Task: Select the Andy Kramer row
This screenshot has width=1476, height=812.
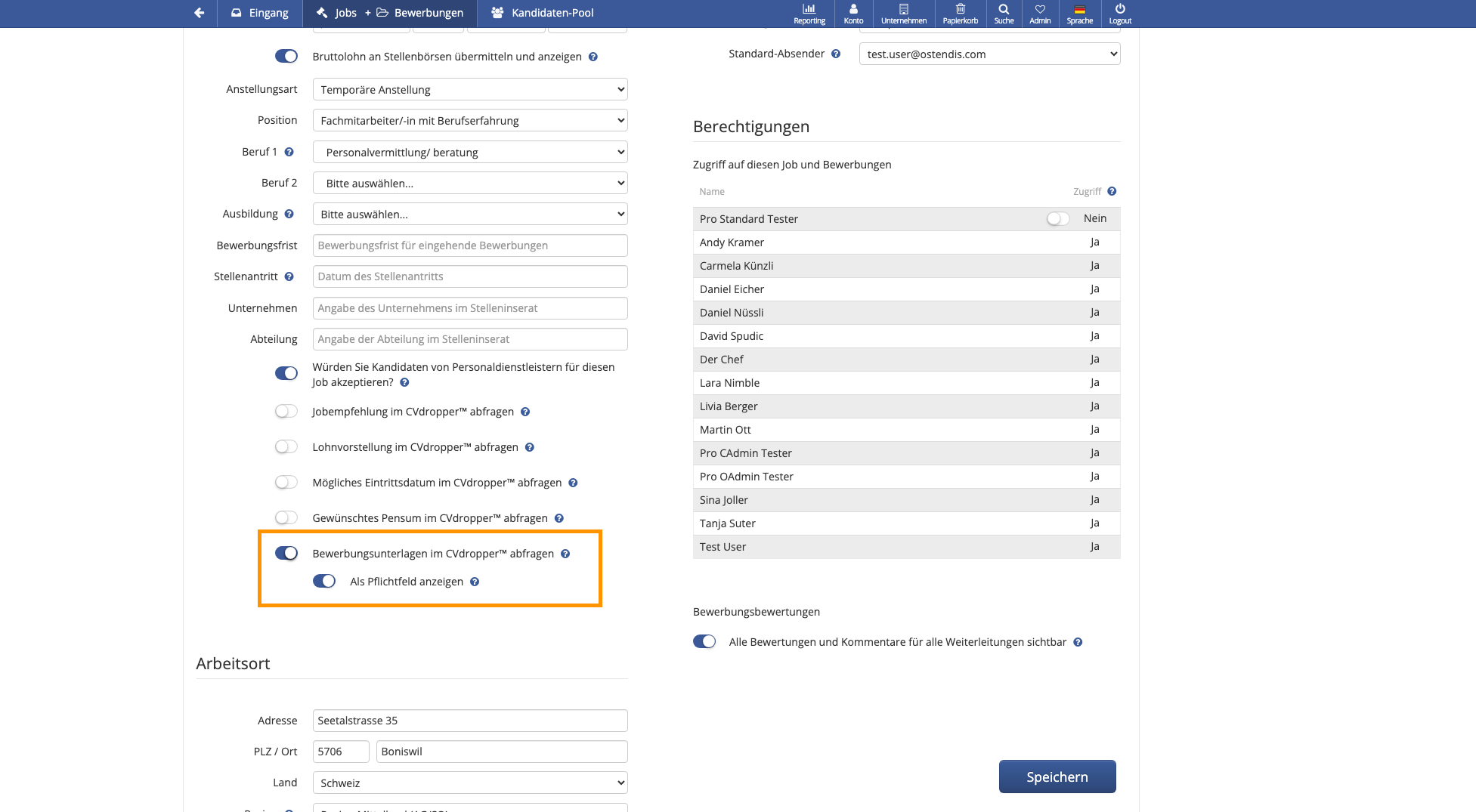Action: pyautogui.click(x=906, y=242)
